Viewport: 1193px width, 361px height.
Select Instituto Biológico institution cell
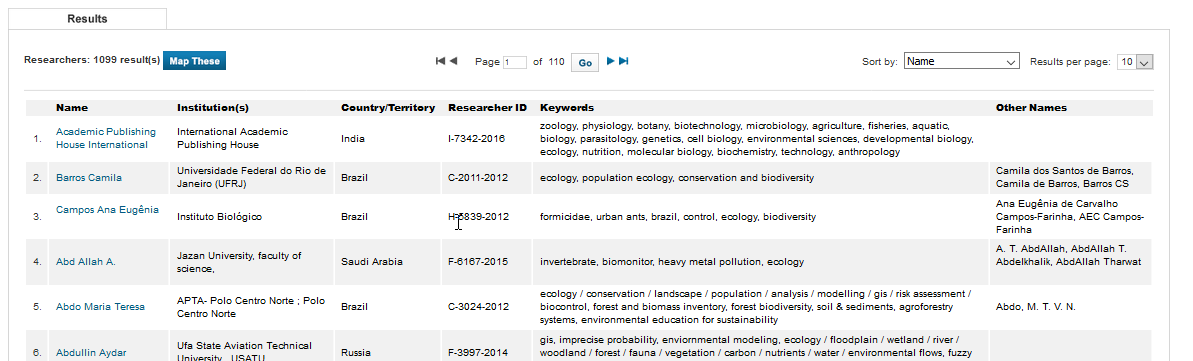[x=219, y=217]
